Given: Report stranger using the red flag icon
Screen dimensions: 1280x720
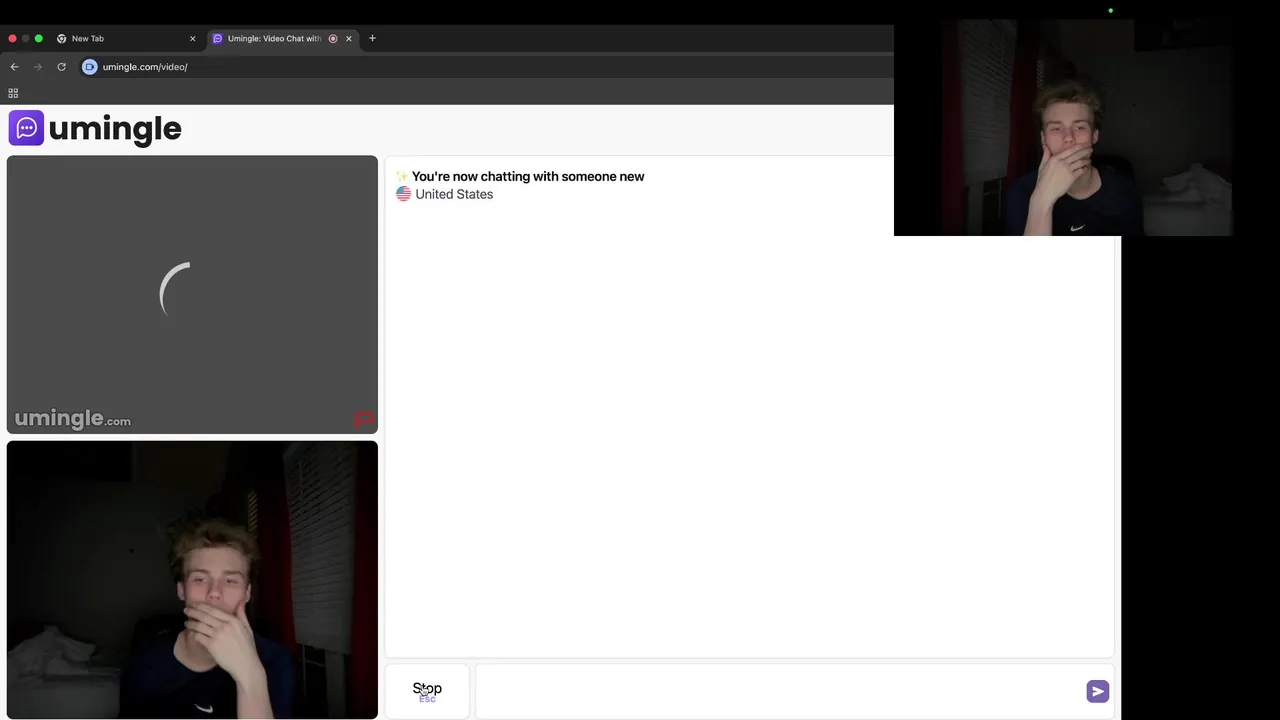Looking at the screenshot, I should pyautogui.click(x=364, y=420).
